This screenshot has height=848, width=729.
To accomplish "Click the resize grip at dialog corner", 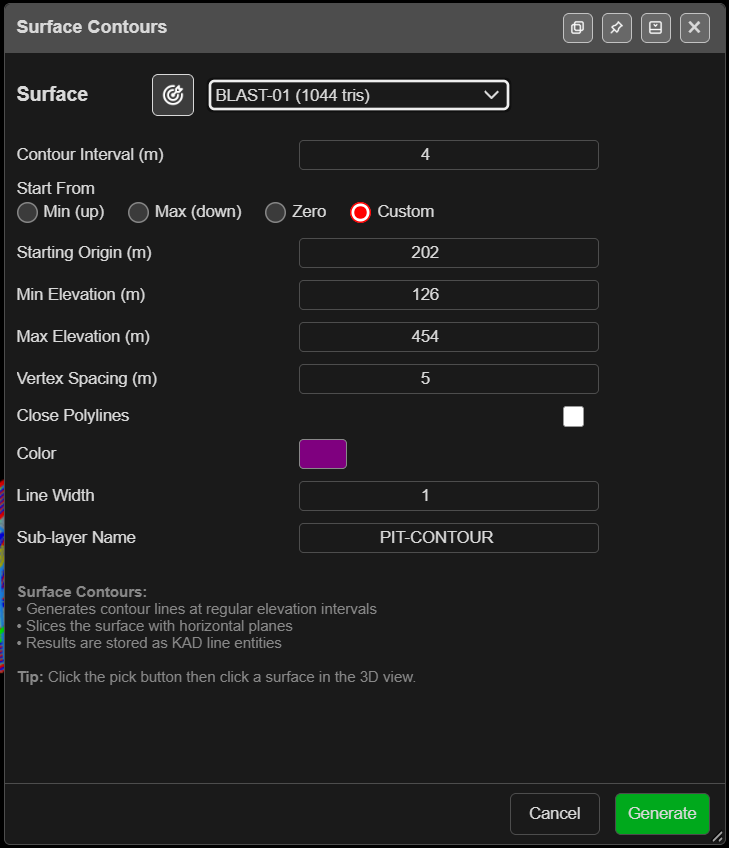I will 718,837.
